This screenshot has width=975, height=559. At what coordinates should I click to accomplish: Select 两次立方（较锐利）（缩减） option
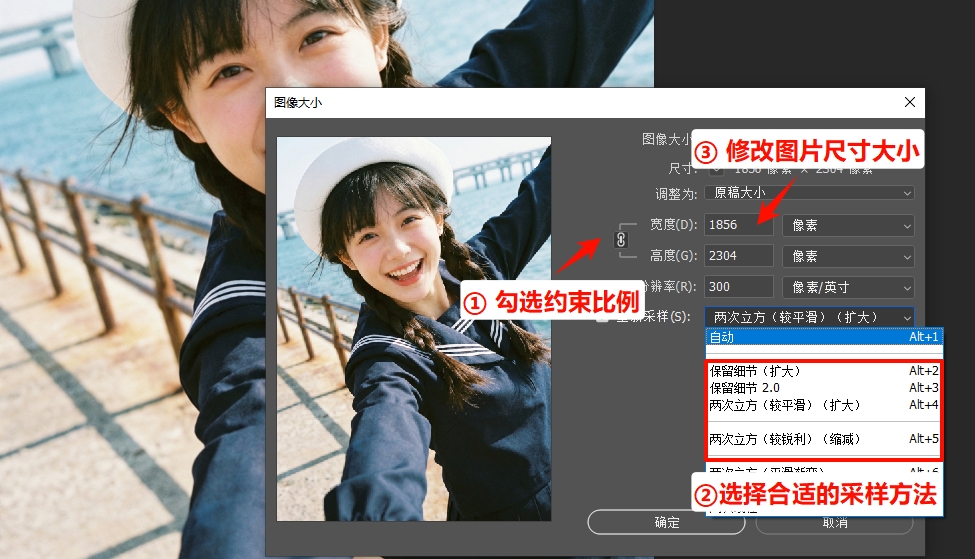point(824,439)
